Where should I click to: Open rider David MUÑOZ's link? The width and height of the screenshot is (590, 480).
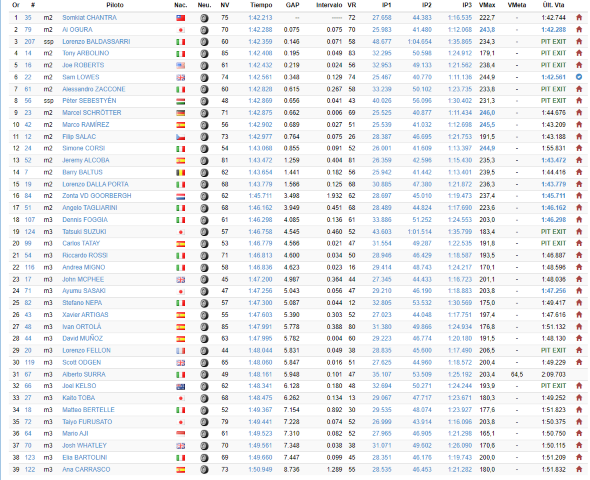[x=82, y=339]
